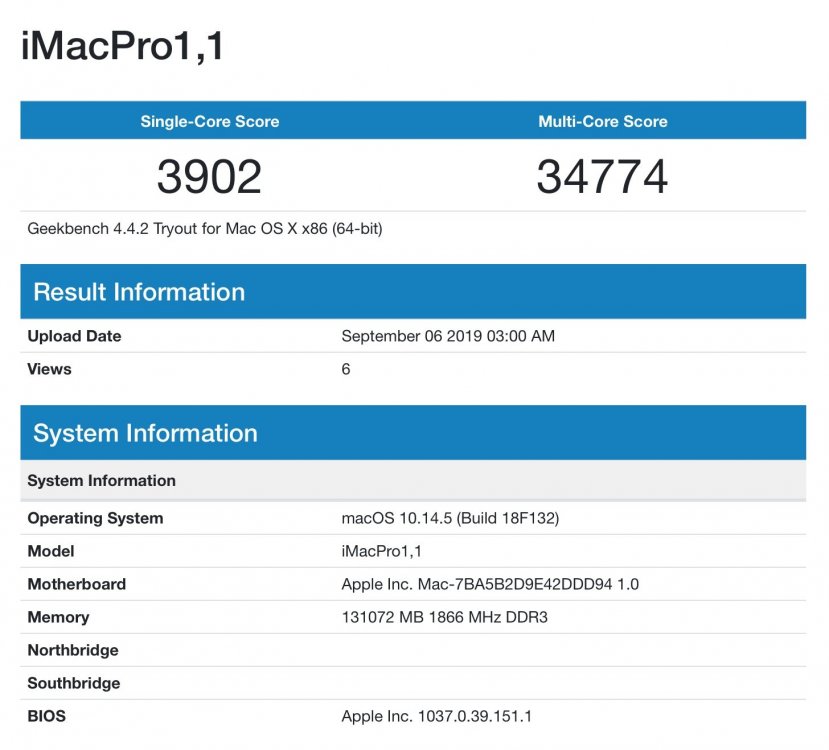This screenshot has width=829, height=750.
Task: Select the iMacPro1,1 page title
Action: click(x=122, y=47)
